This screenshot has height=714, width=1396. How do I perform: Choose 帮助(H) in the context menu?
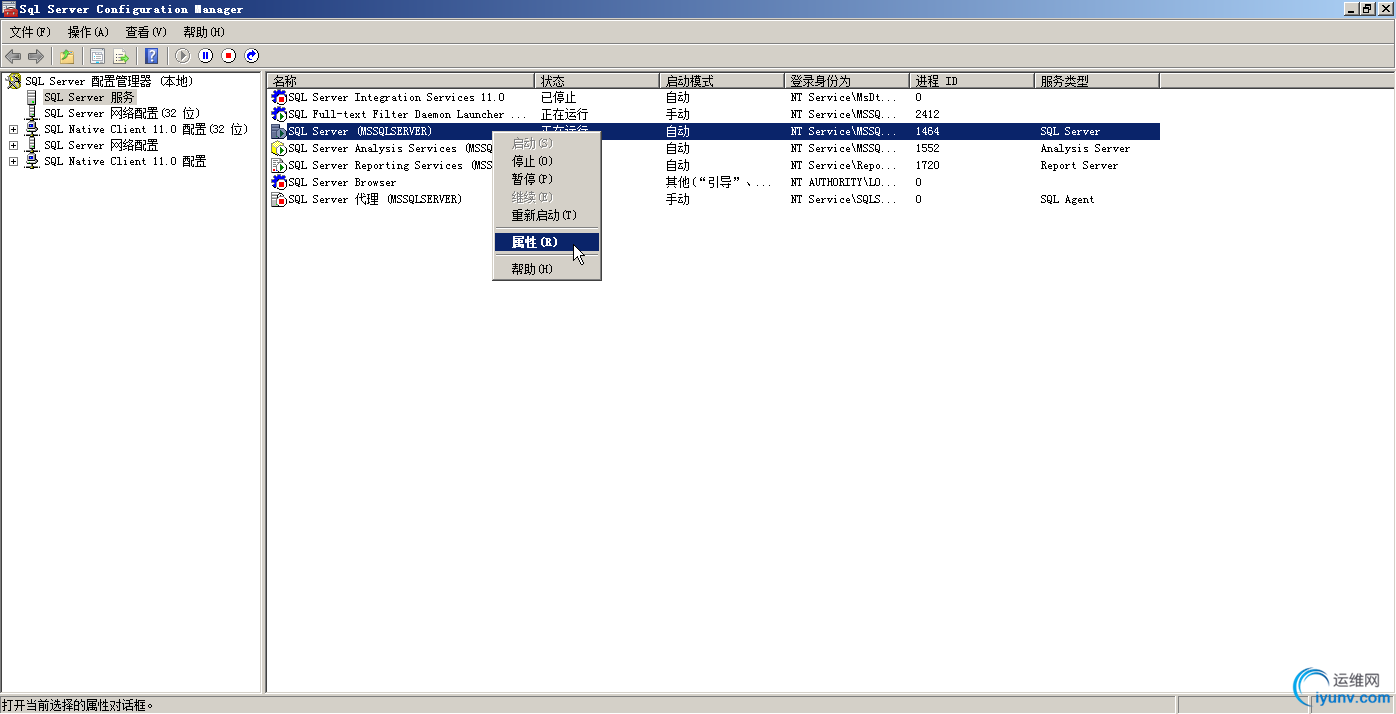point(547,269)
